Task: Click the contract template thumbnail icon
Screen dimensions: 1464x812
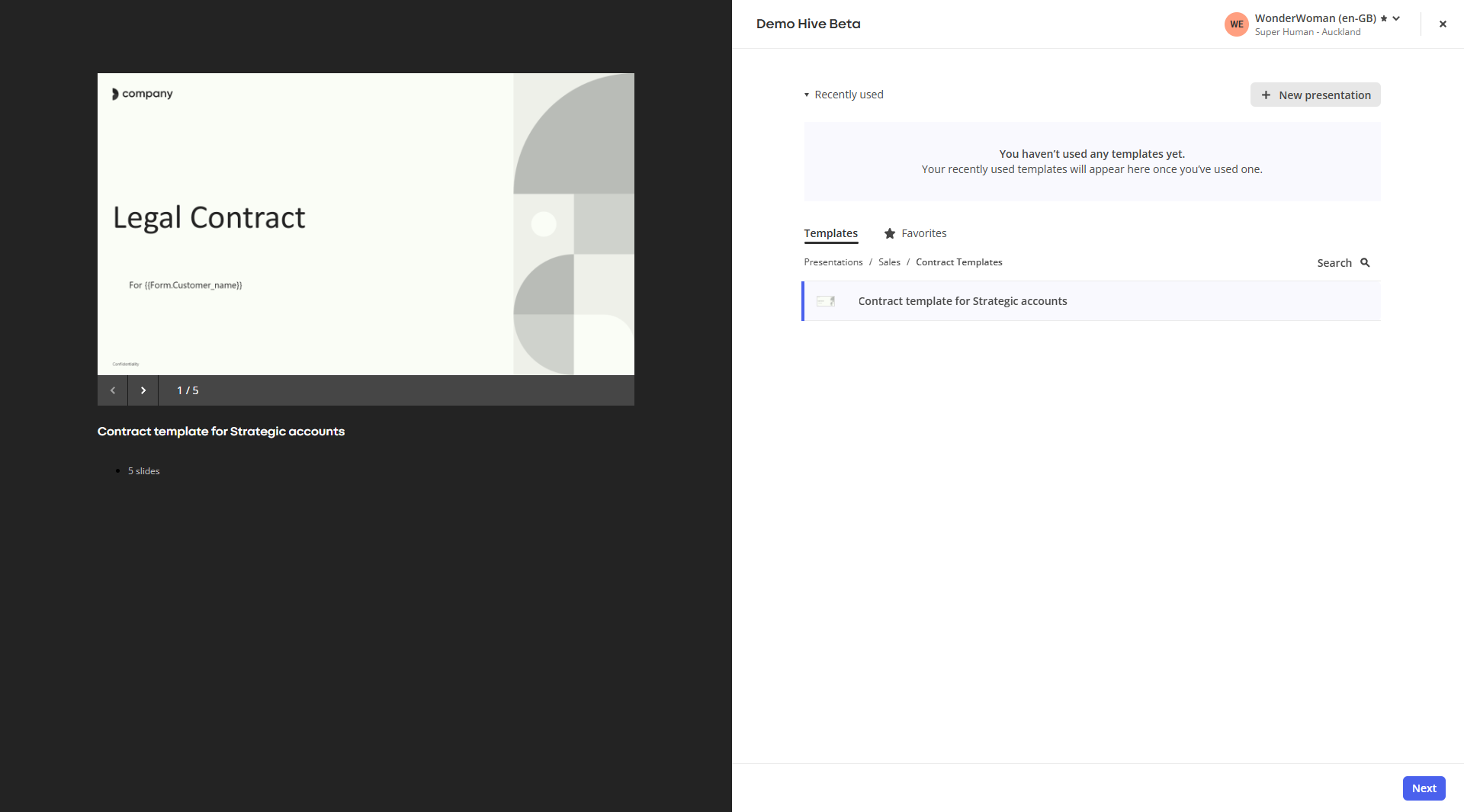Action: click(x=826, y=301)
